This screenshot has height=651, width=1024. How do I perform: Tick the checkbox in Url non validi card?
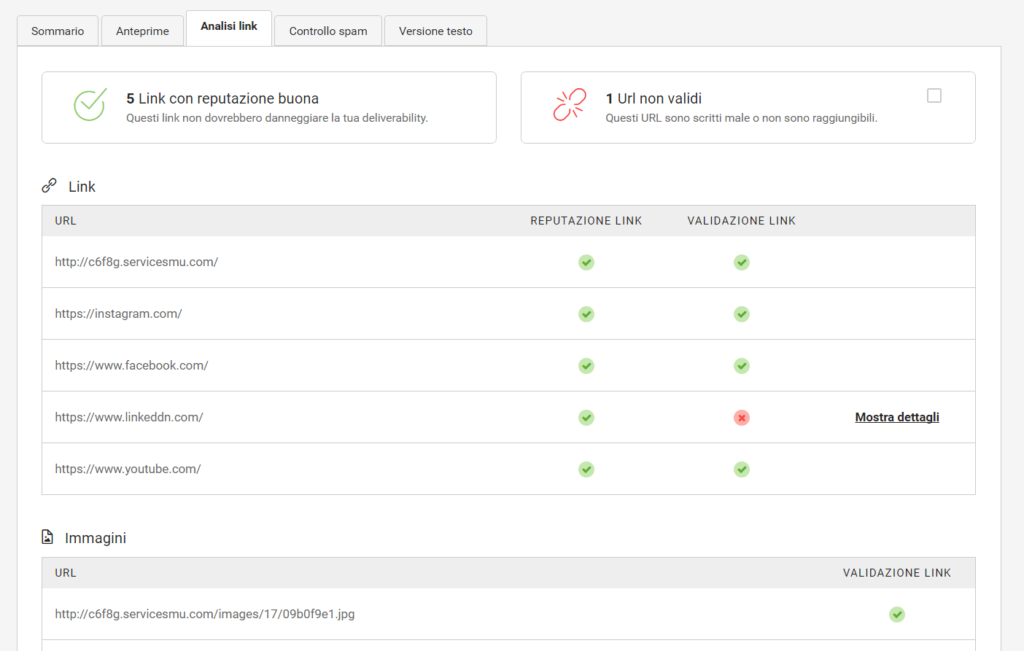pyautogui.click(x=934, y=96)
